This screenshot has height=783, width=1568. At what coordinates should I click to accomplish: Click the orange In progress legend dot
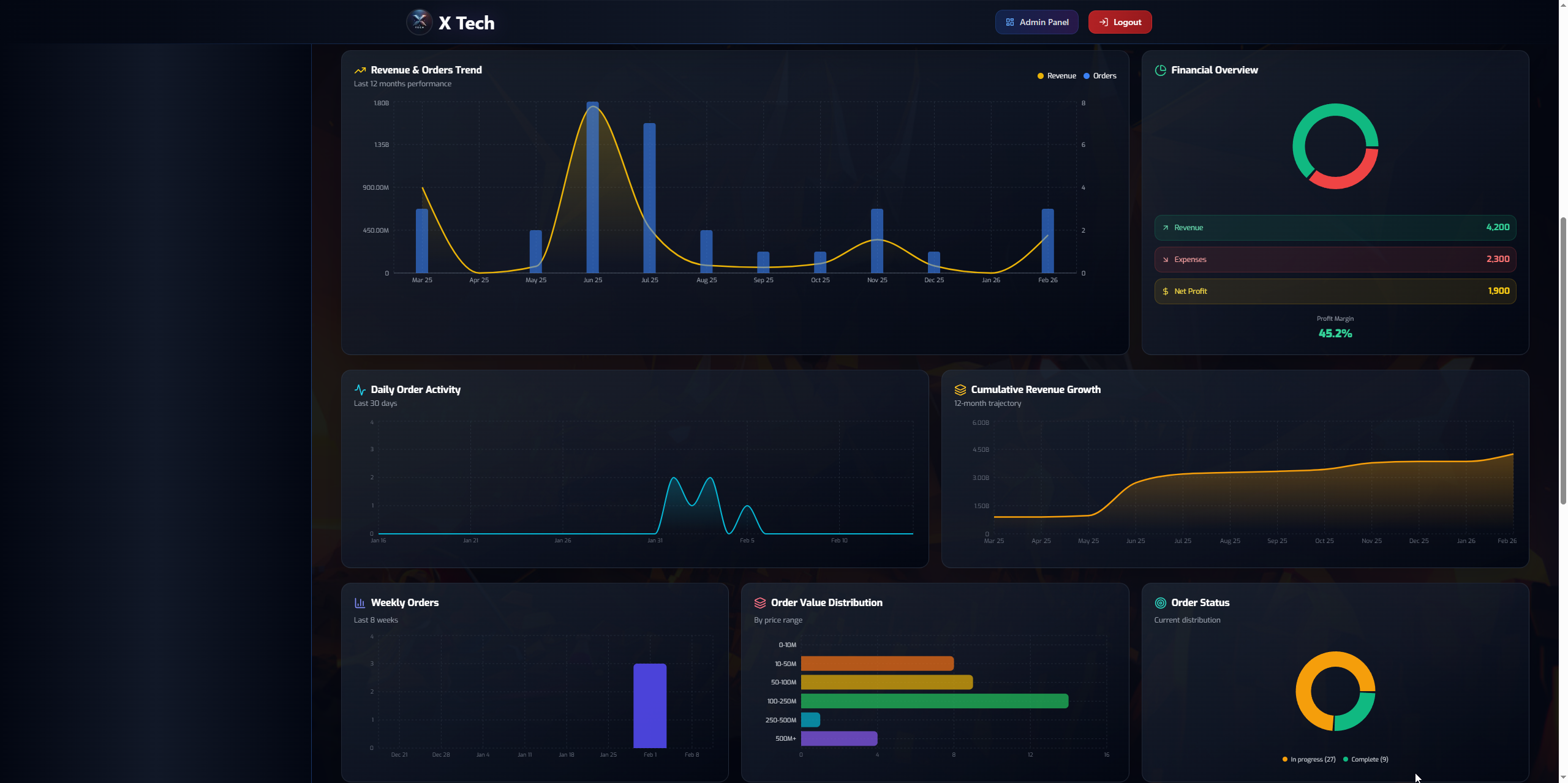1285,759
